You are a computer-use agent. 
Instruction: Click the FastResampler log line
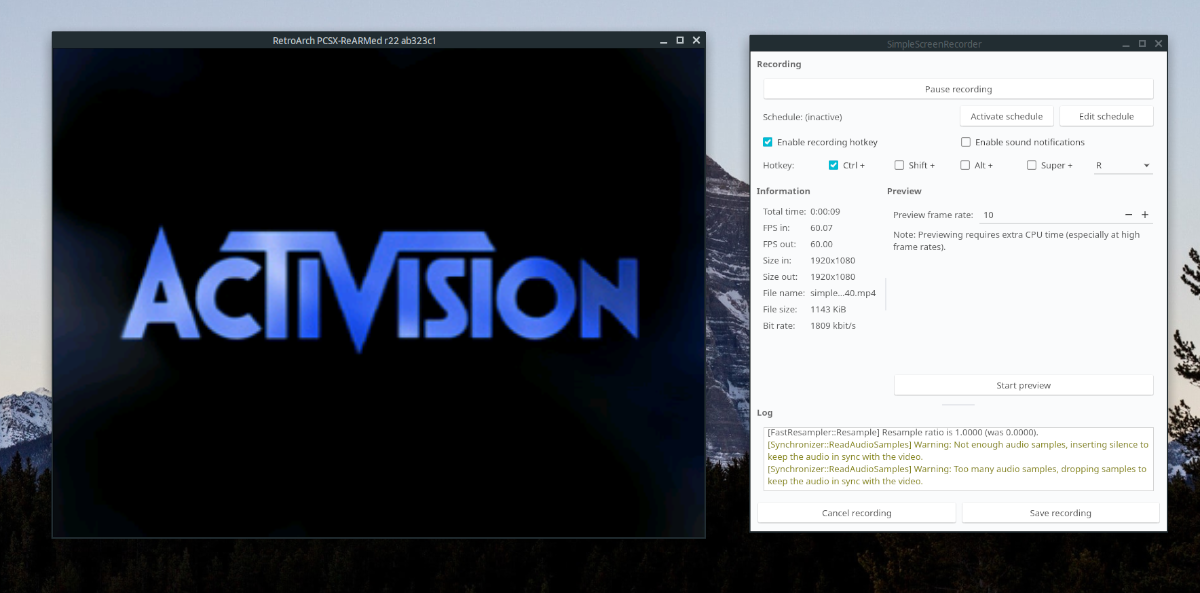click(x=902, y=432)
